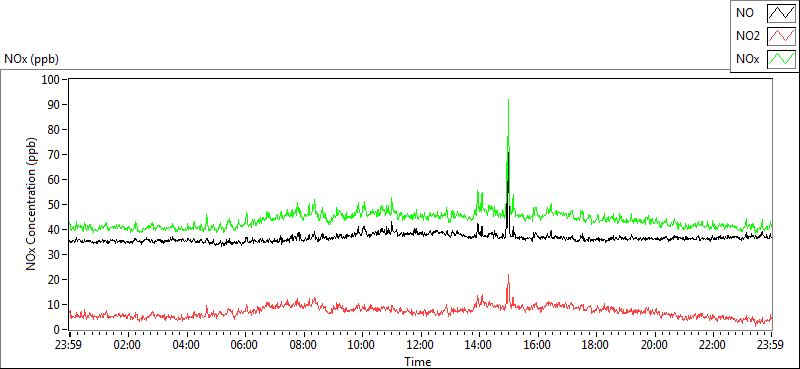Click the NO2 red plot legend icon
The image size is (800, 369).
click(781, 36)
